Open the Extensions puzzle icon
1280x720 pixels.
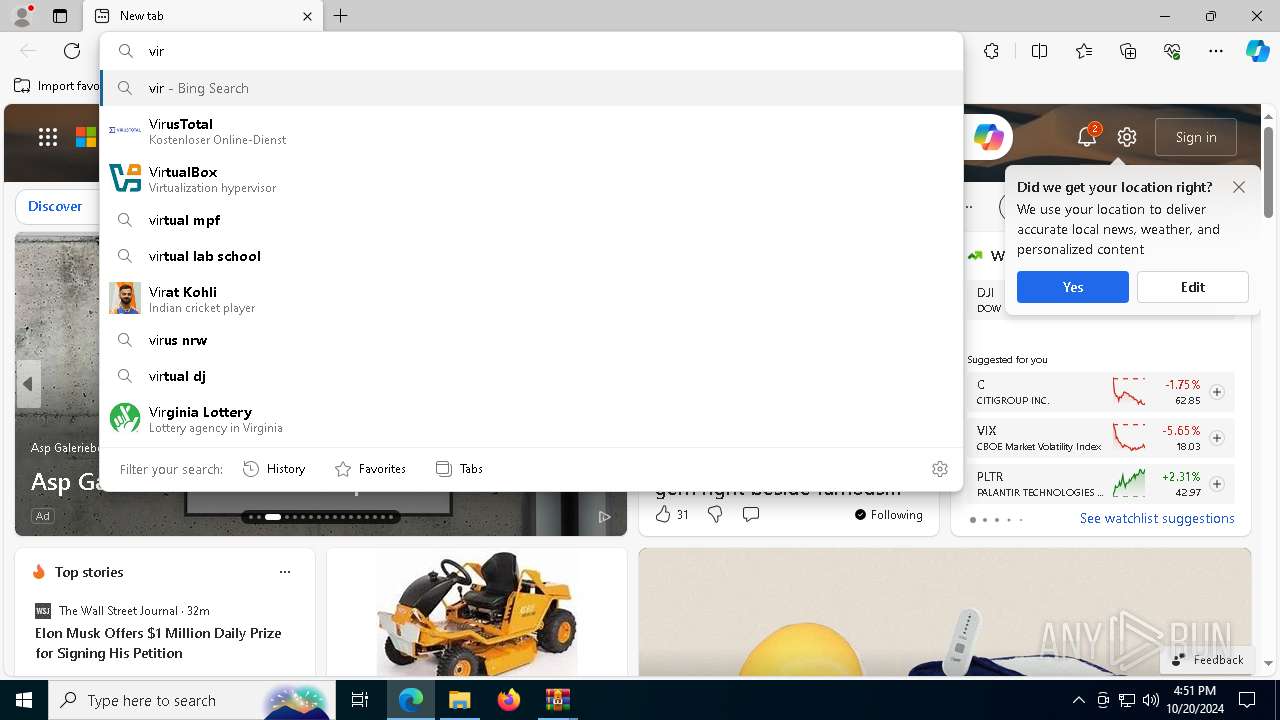click(991, 51)
